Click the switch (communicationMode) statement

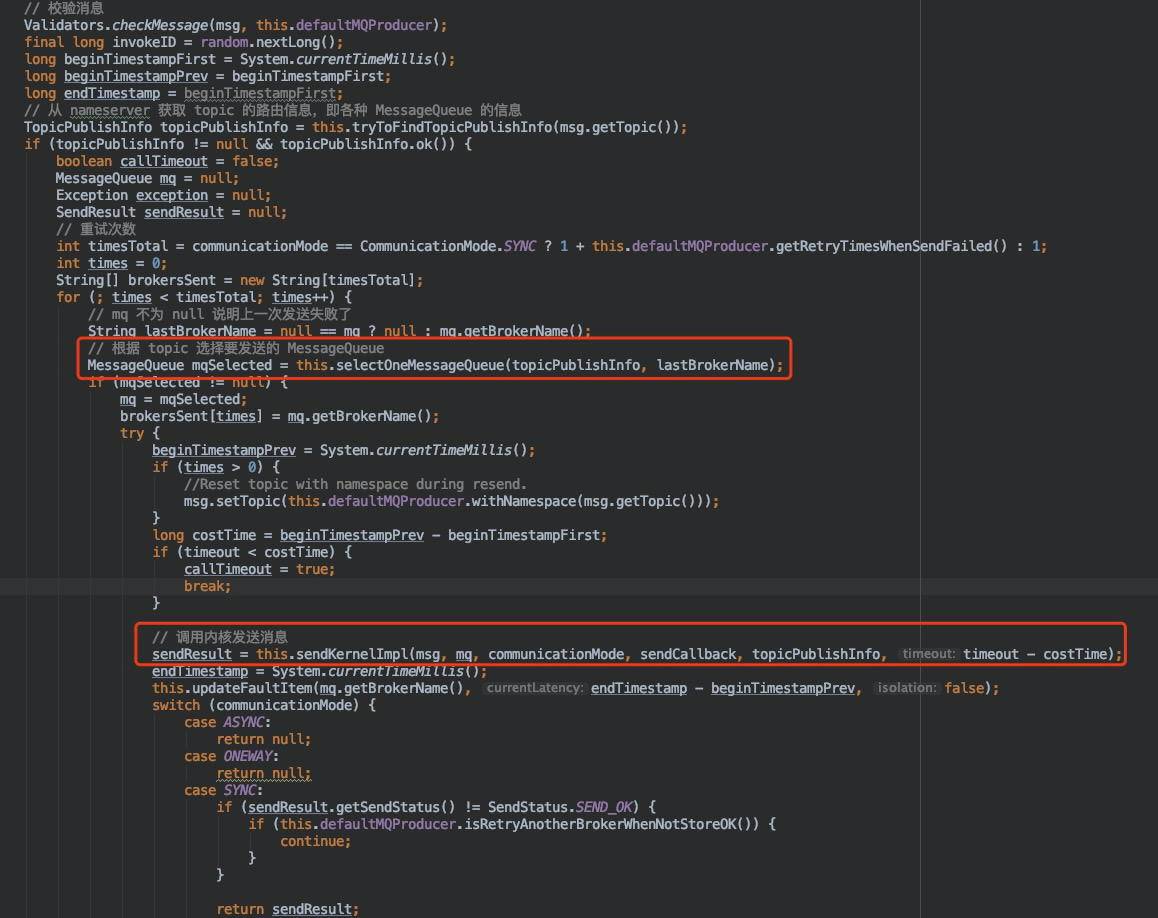(264, 705)
